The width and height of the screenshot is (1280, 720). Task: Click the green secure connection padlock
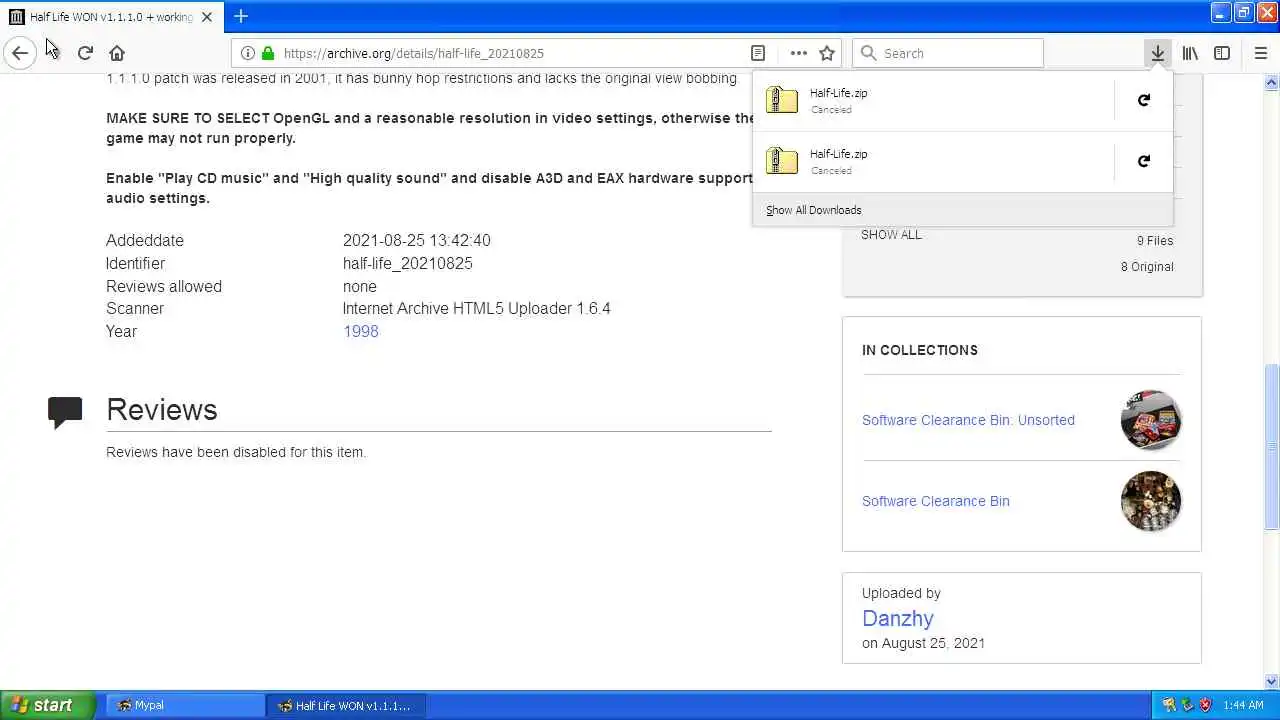[267, 53]
